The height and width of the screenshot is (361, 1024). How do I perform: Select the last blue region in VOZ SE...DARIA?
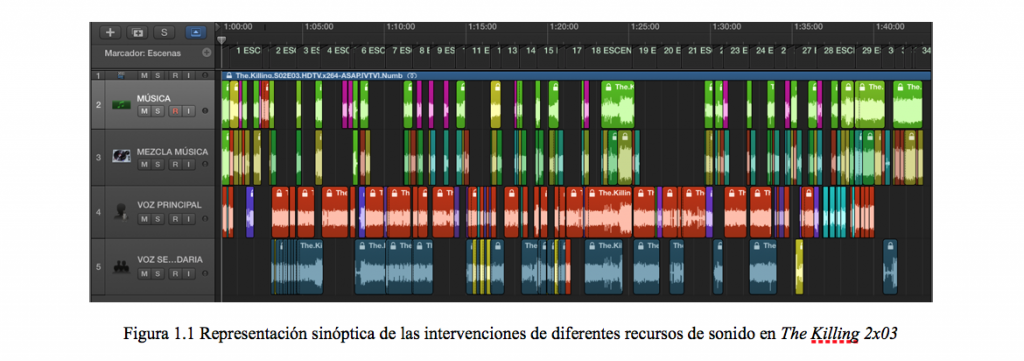[890, 266]
